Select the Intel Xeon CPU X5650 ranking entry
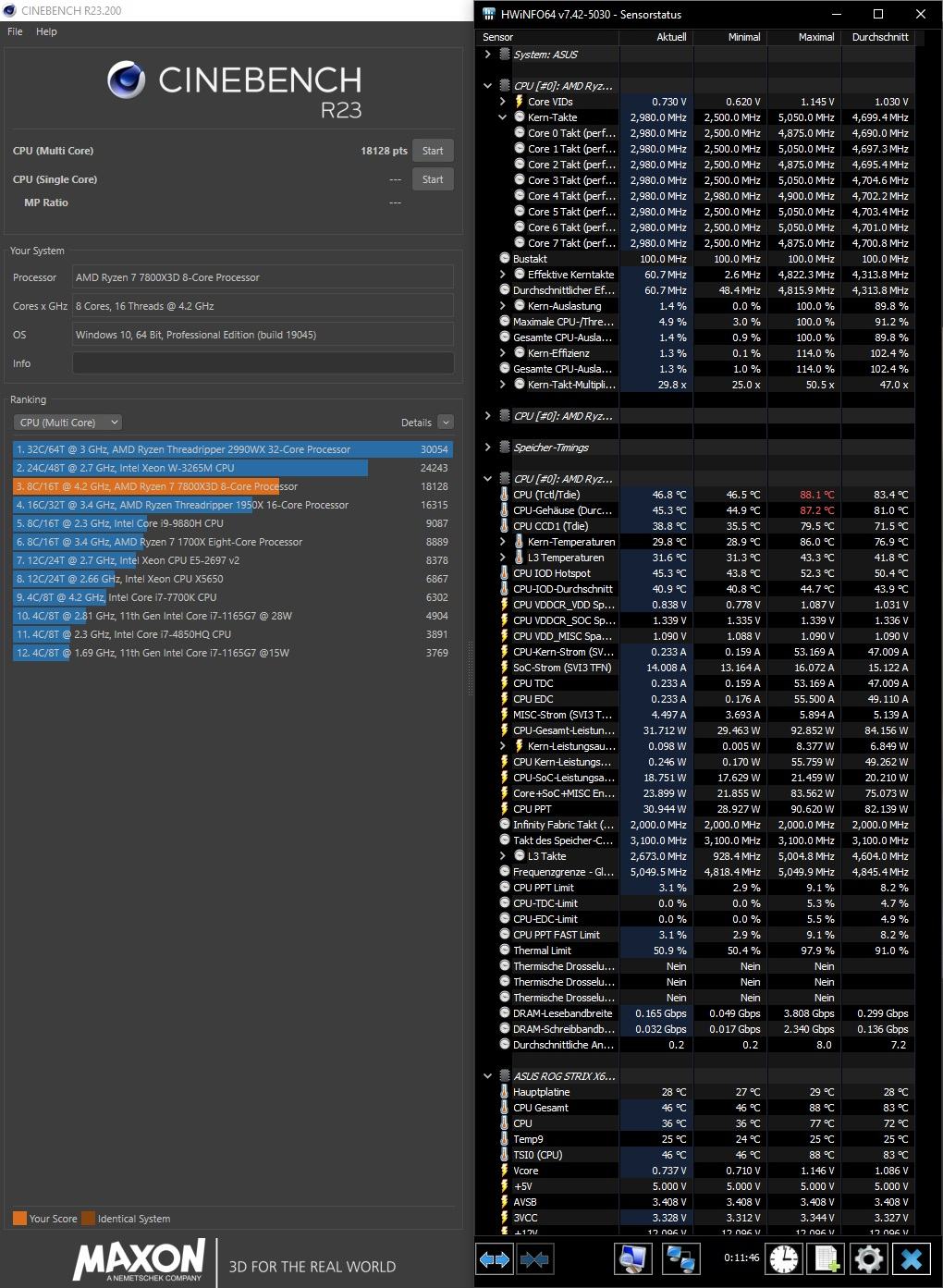The height and width of the screenshot is (1288, 943). click(233, 579)
